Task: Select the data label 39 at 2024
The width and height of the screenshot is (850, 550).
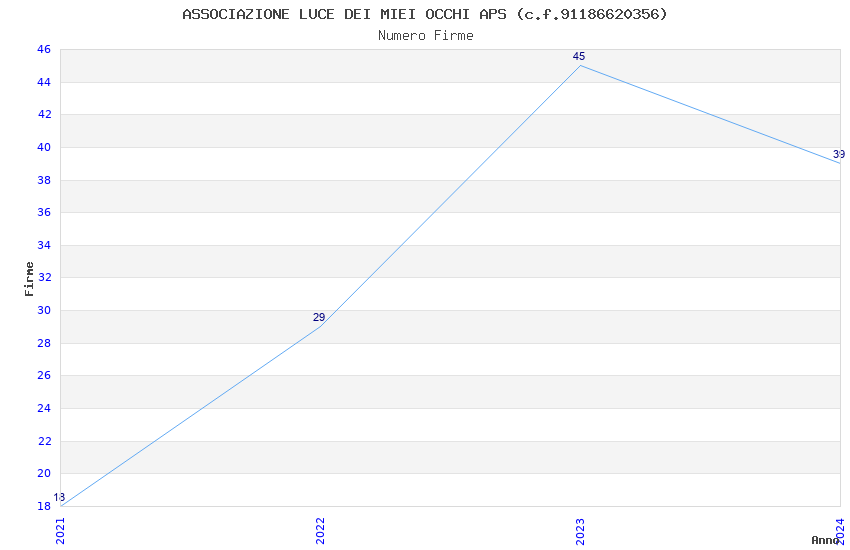Action: tap(839, 154)
